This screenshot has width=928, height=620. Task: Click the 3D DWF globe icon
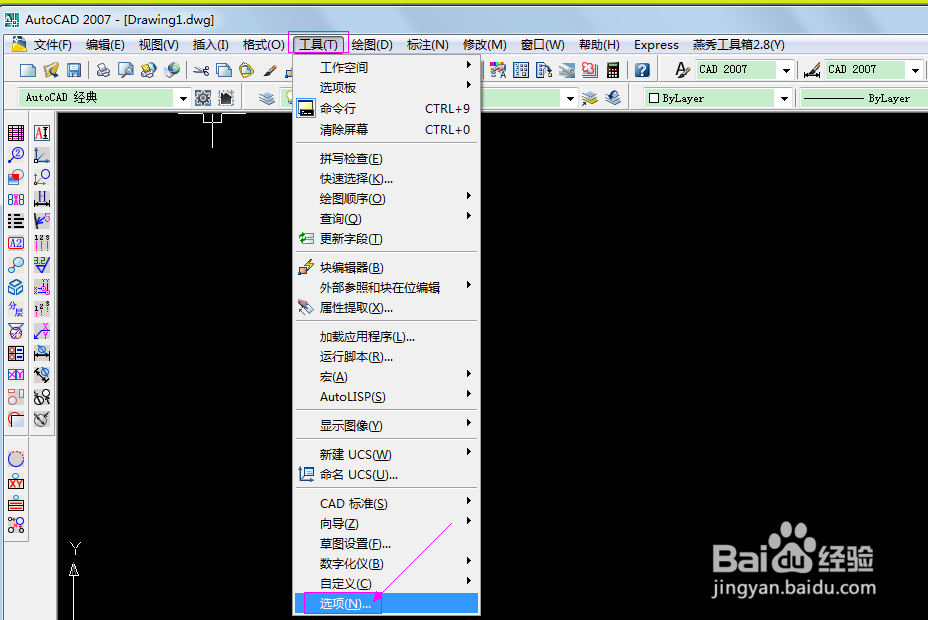pyautogui.click(x=172, y=70)
